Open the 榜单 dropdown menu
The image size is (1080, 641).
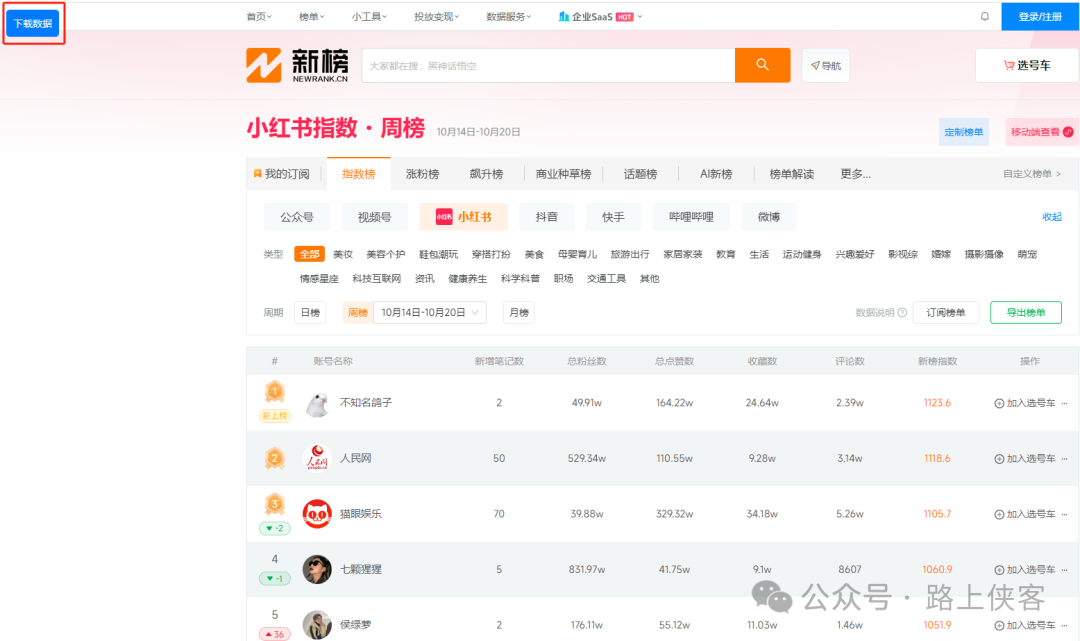pyautogui.click(x=311, y=17)
